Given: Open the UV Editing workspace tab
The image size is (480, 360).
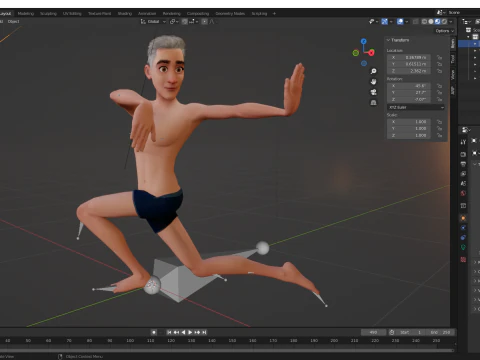Looking at the screenshot, I should pyautogui.click(x=72, y=13).
